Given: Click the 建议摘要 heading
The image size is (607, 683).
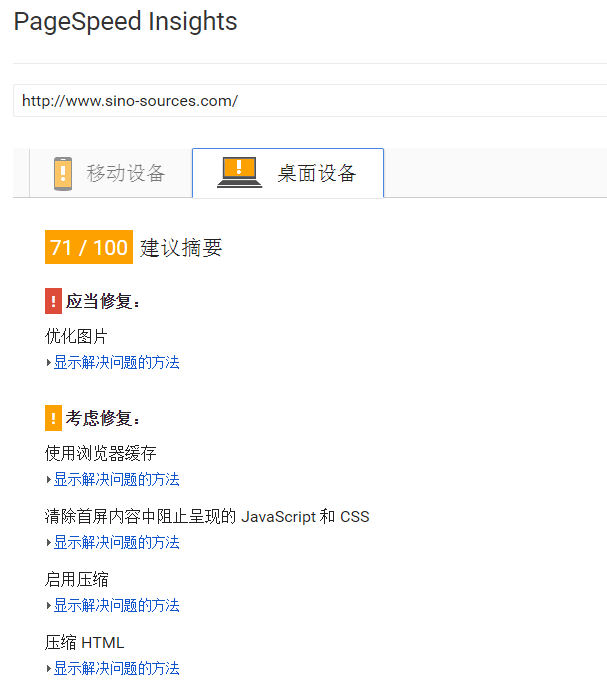Looking at the screenshot, I should pyautogui.click(x=181, y=248).
